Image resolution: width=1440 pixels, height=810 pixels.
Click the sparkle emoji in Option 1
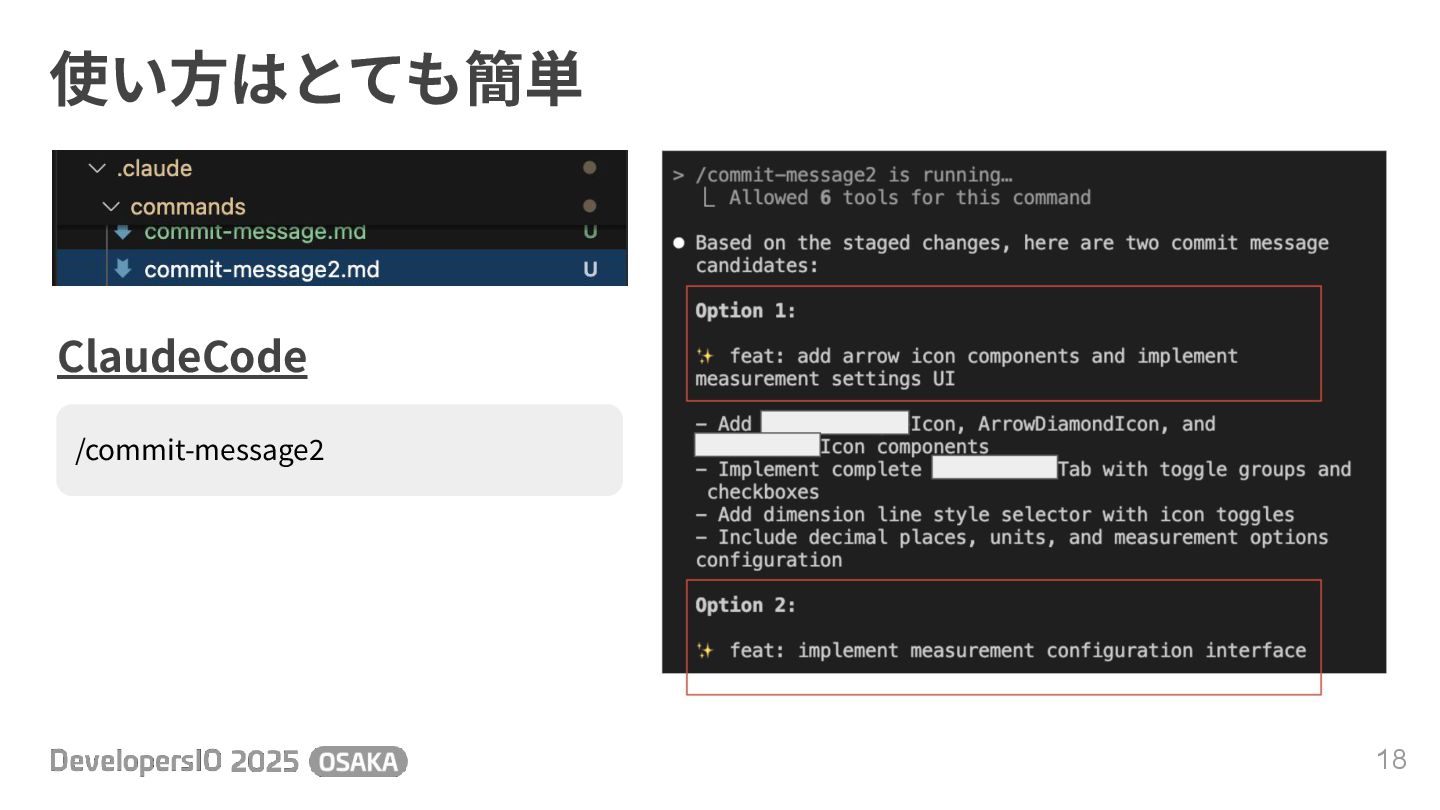(705, 357)
